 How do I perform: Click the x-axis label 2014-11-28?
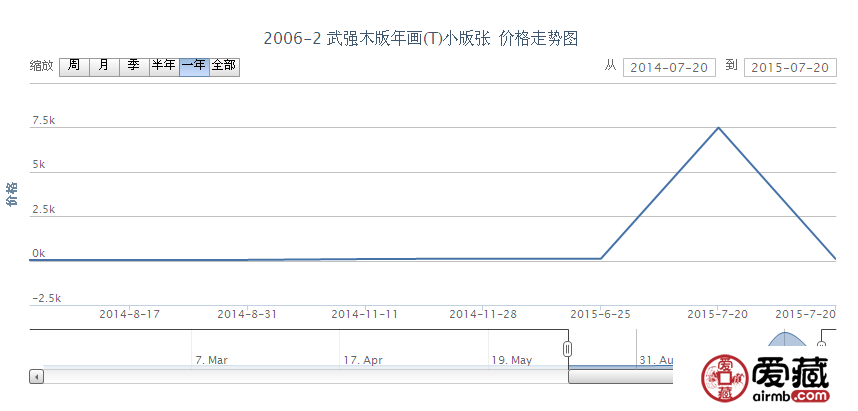(x=483, y=315)
